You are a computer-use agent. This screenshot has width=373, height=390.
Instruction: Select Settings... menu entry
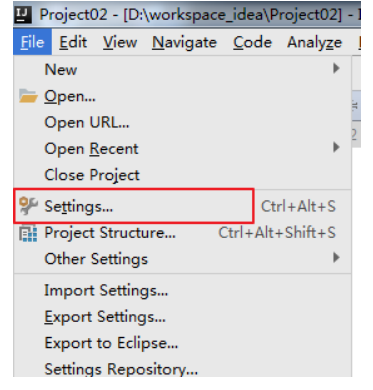182,206
